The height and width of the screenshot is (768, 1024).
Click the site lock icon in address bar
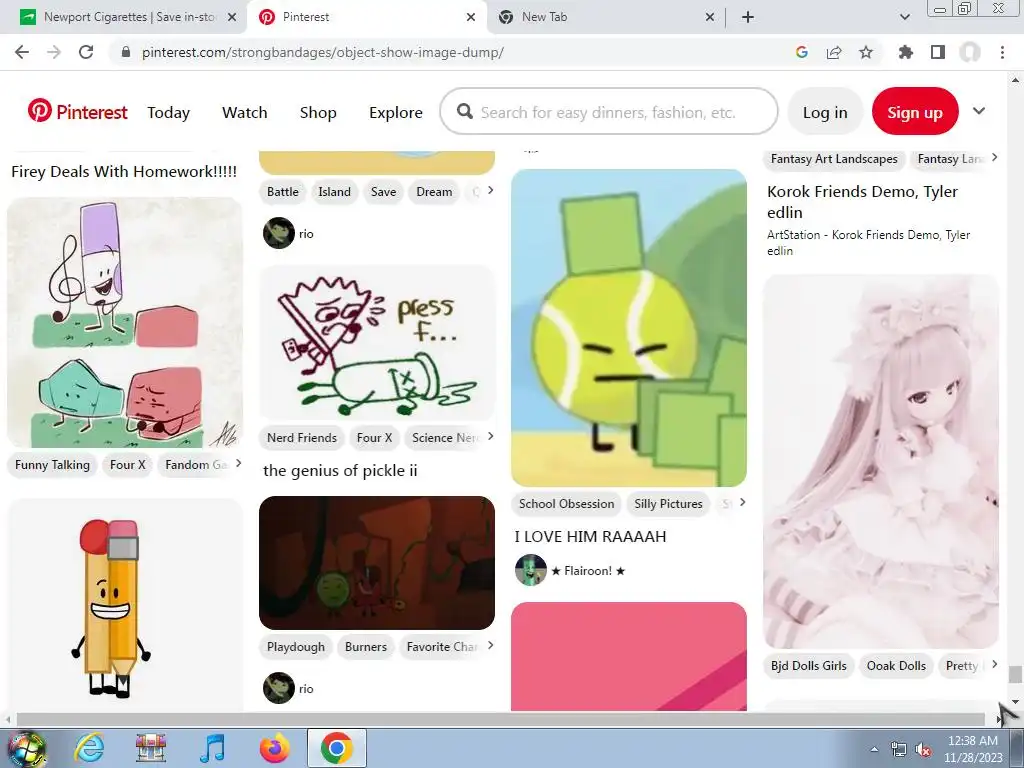pyautogui.click(x=127, y=52)
